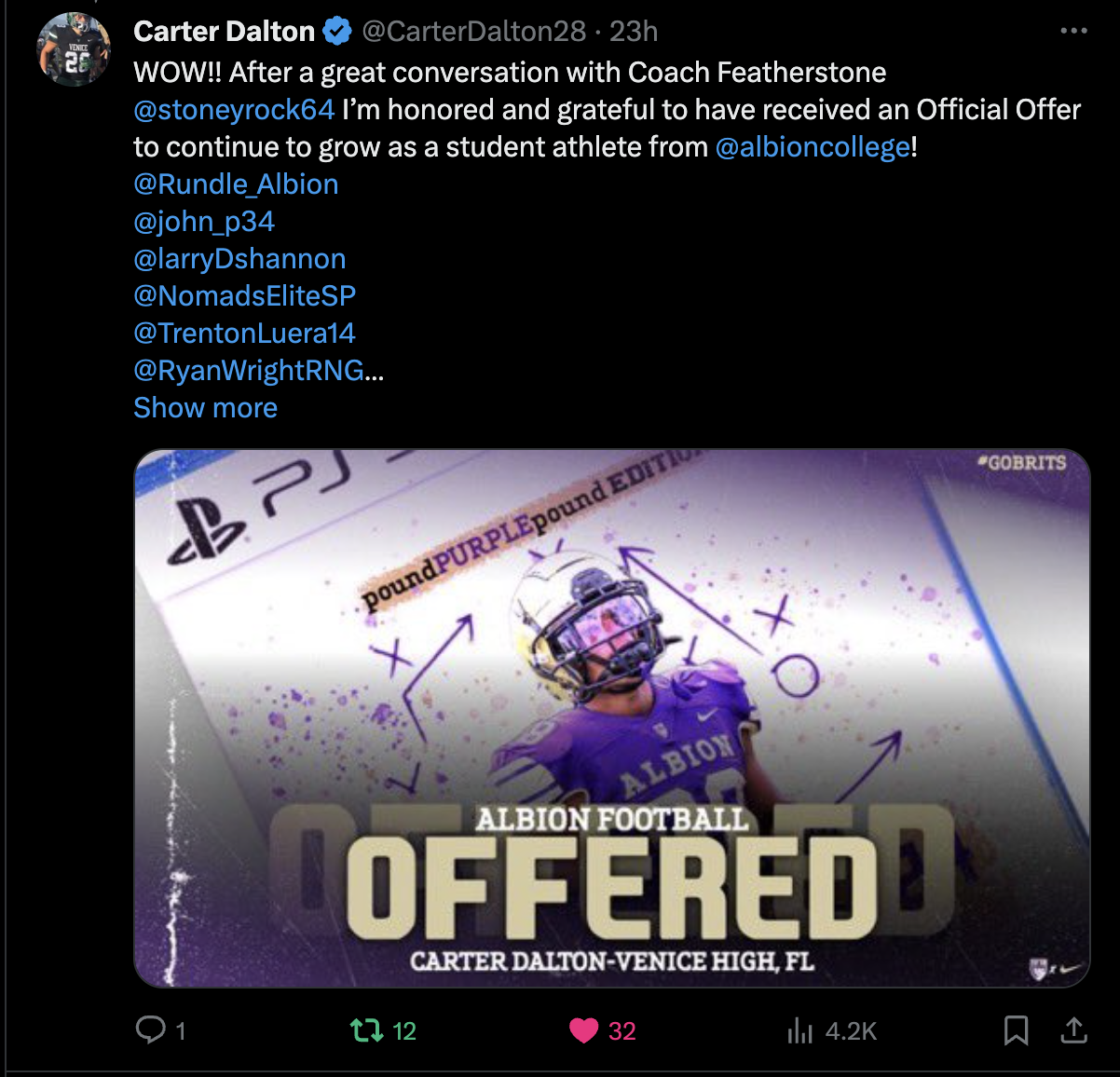Open the 23h timestamp permalink
This screenshot has height=1077, width=1120.
click(x=634, y=32)
